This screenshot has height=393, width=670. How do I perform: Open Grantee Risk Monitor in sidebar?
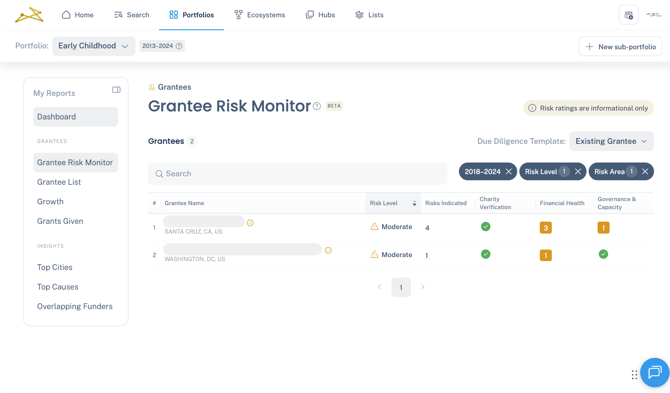[76, 162]
